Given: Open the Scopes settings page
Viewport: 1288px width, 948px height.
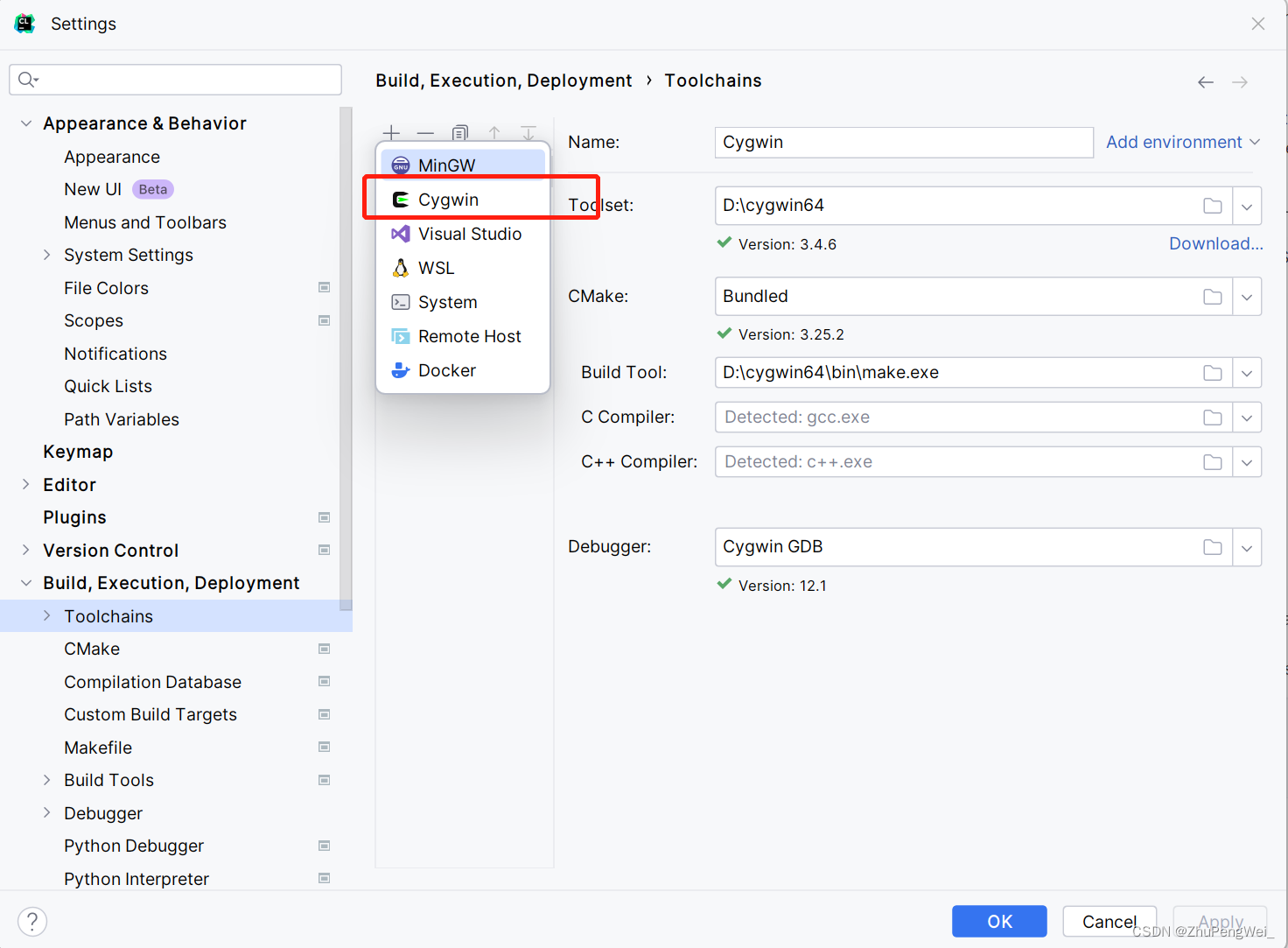Looking at the screenshot, I should 94,320.
